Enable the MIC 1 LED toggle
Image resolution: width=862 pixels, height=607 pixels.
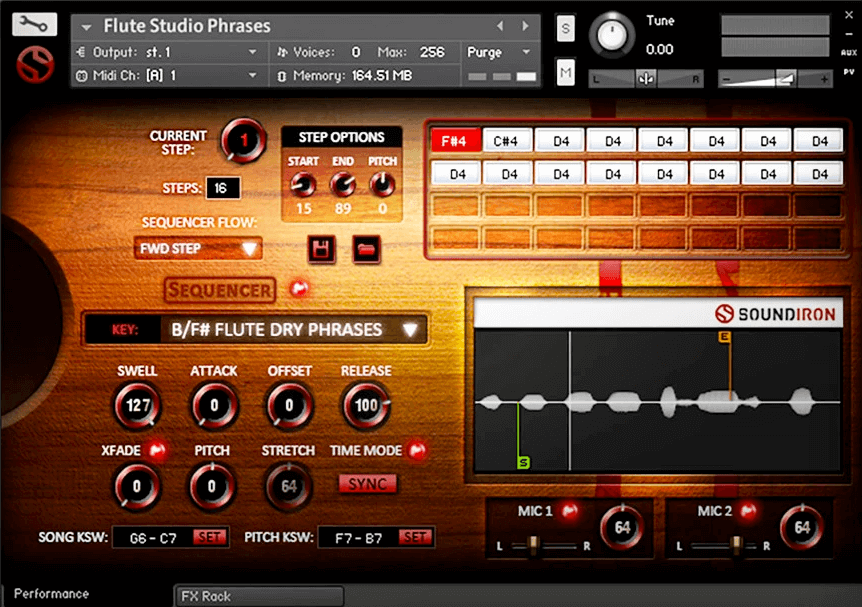click(x=570, y=511)
